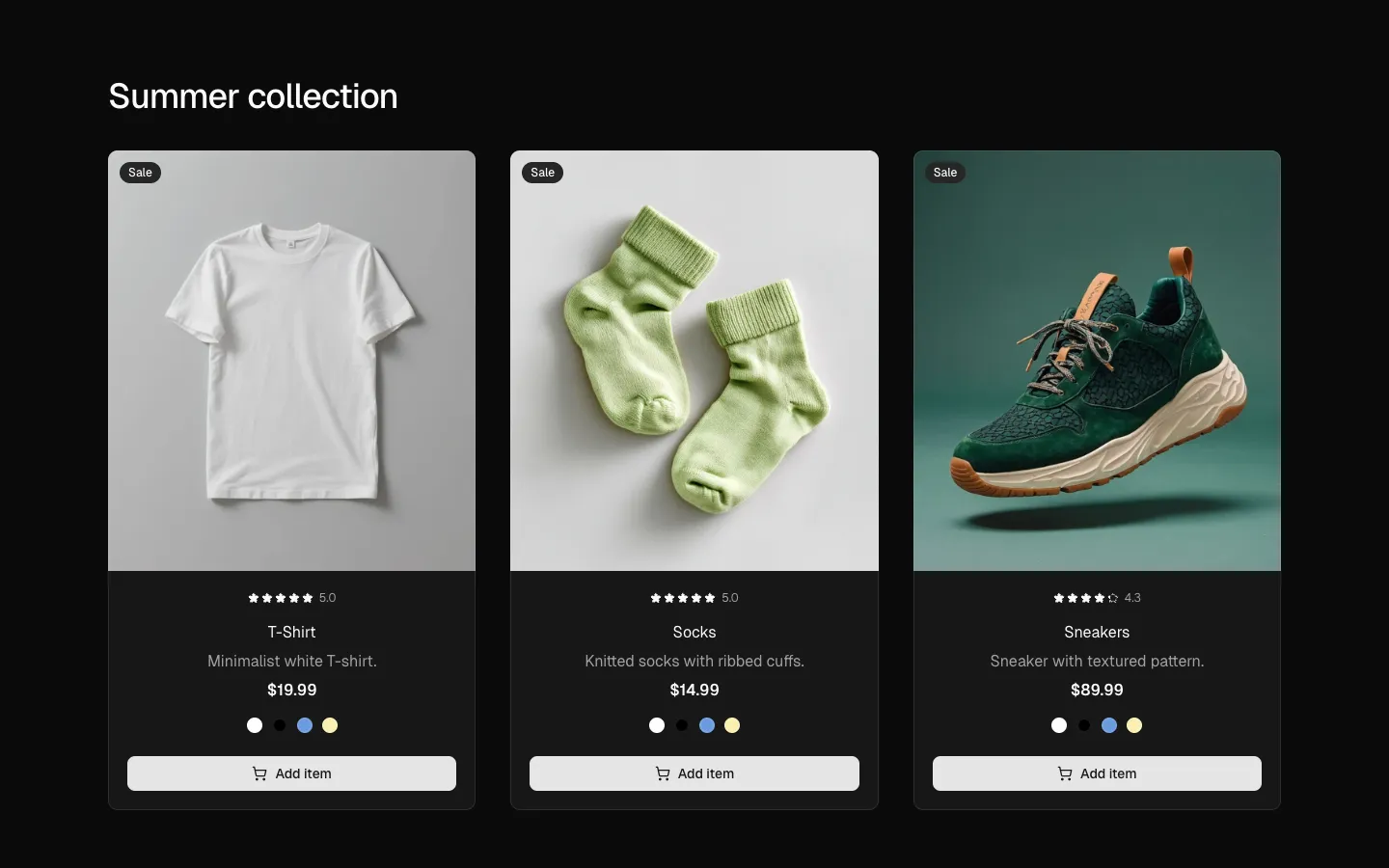Open the T-Shirt product page via its title
This screenshot has width=1389, height=868.
tap(291, 633)
